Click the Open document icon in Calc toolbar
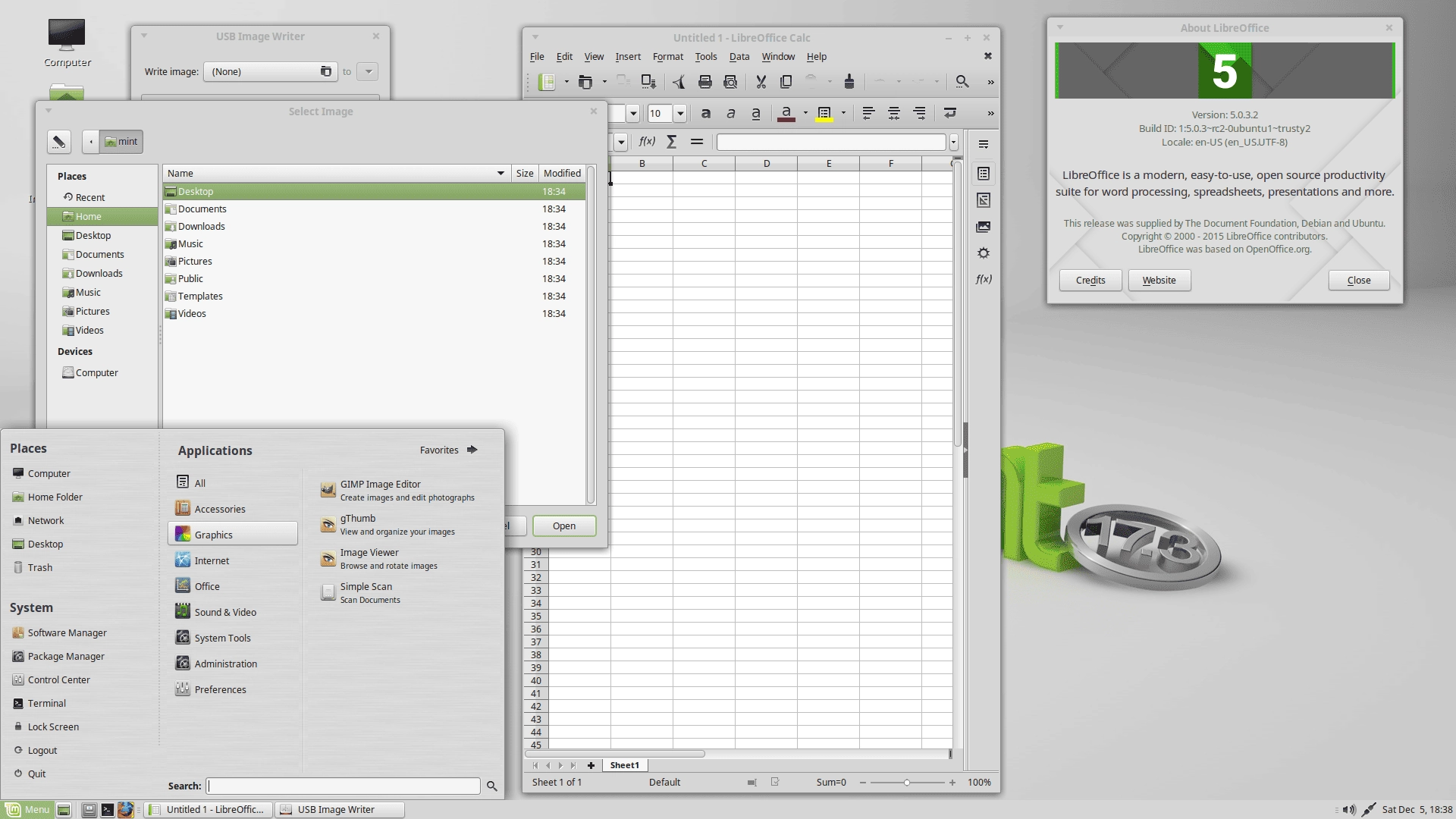This screenshot has width=1456, height=819. click(585, 82)
